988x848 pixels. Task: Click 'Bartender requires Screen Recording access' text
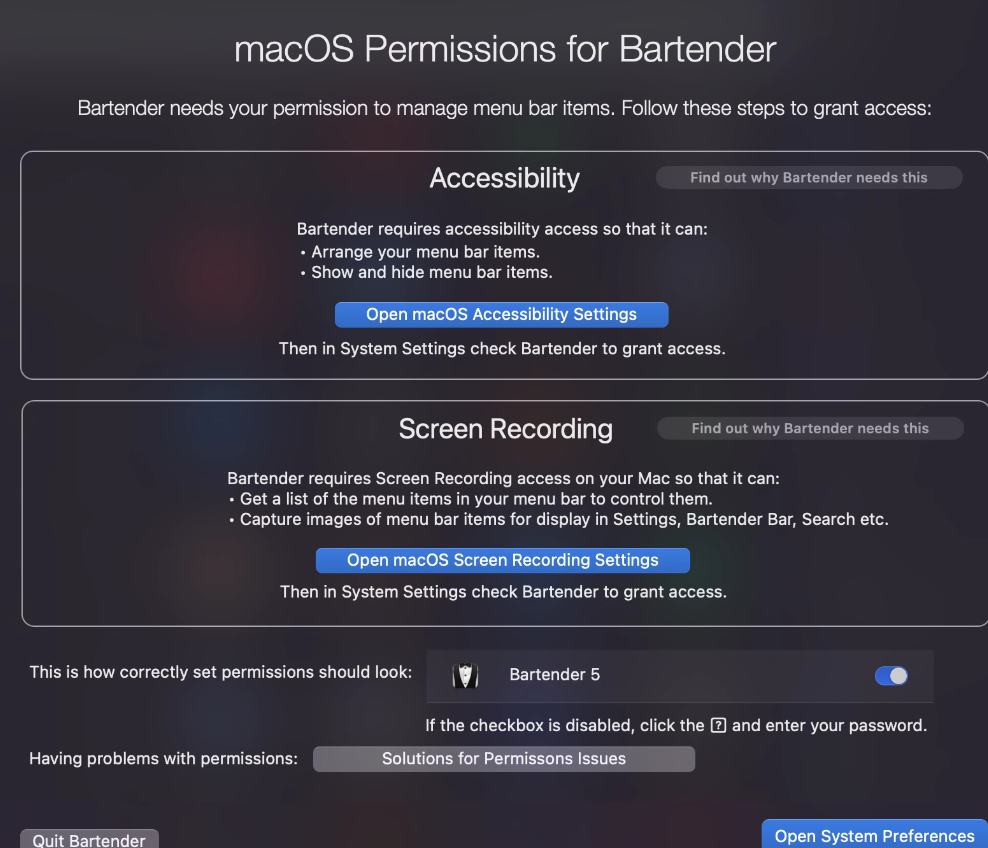click(x=503, y=478)
